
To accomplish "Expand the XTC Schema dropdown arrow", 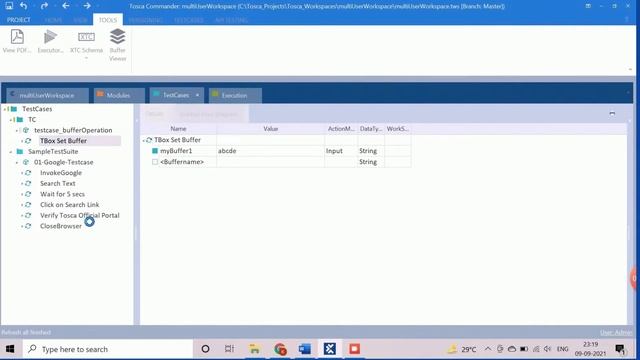I will pyautogui.click(x=86, y=58).
